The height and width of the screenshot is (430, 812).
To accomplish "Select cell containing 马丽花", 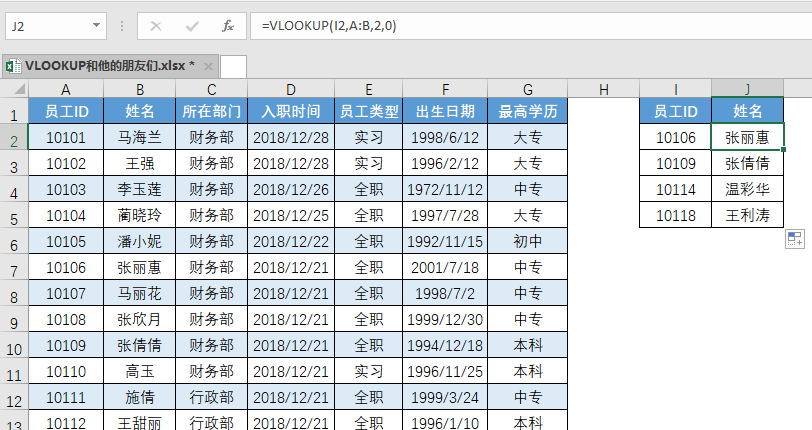I will [x=140, y=293].
